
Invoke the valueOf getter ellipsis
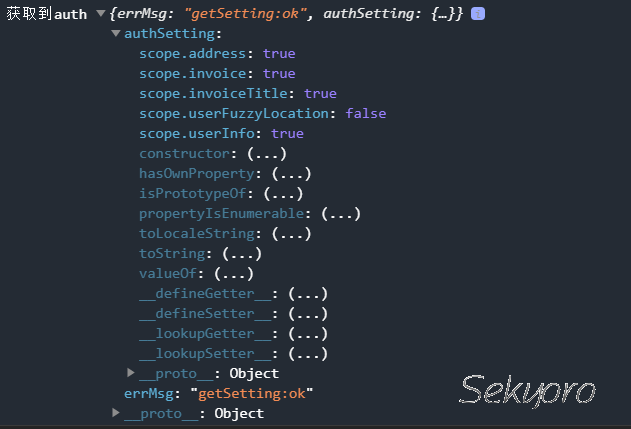click(x=233, y=274)
